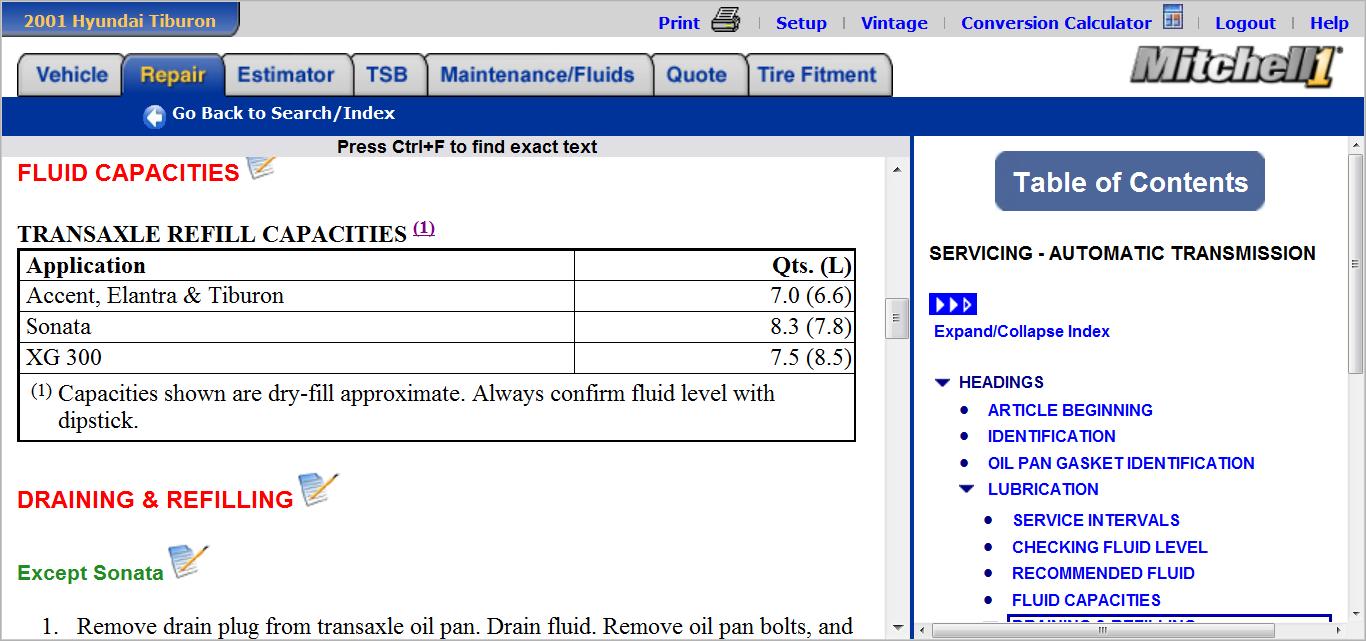
Task: Click Go Back to Search/Index
Action: 283,113
